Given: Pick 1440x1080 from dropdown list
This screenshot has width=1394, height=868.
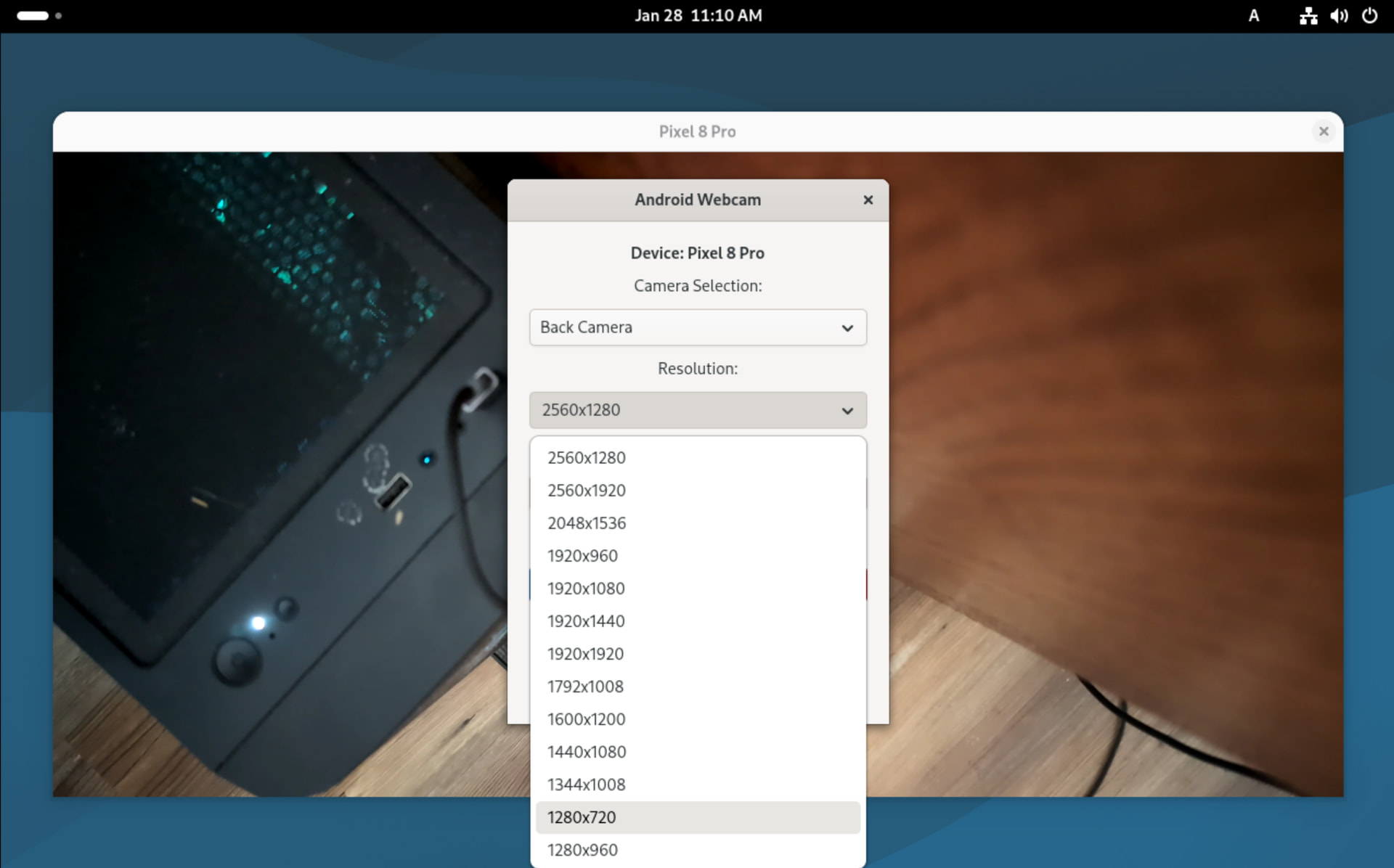Looking at the screenshot, I should 586,752.
